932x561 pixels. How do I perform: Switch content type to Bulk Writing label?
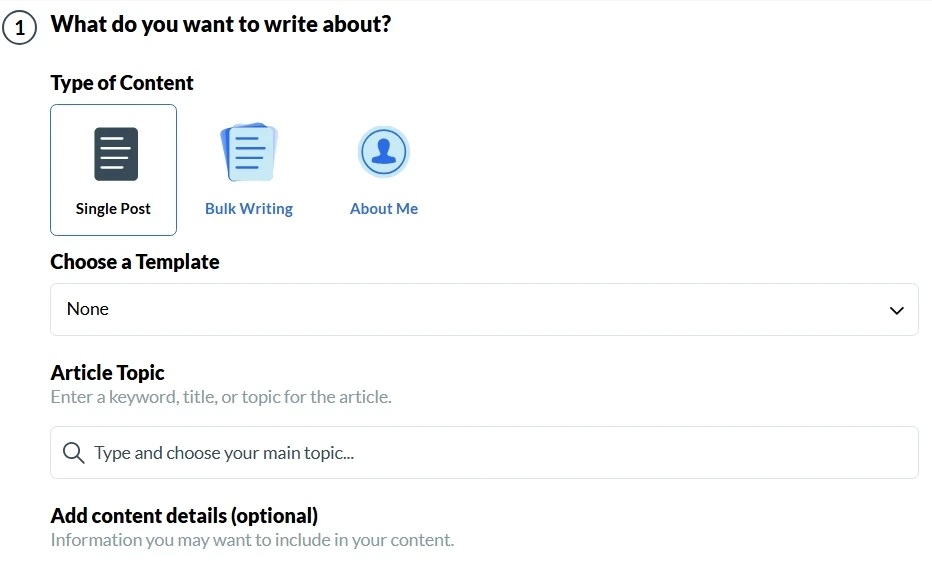249,209
